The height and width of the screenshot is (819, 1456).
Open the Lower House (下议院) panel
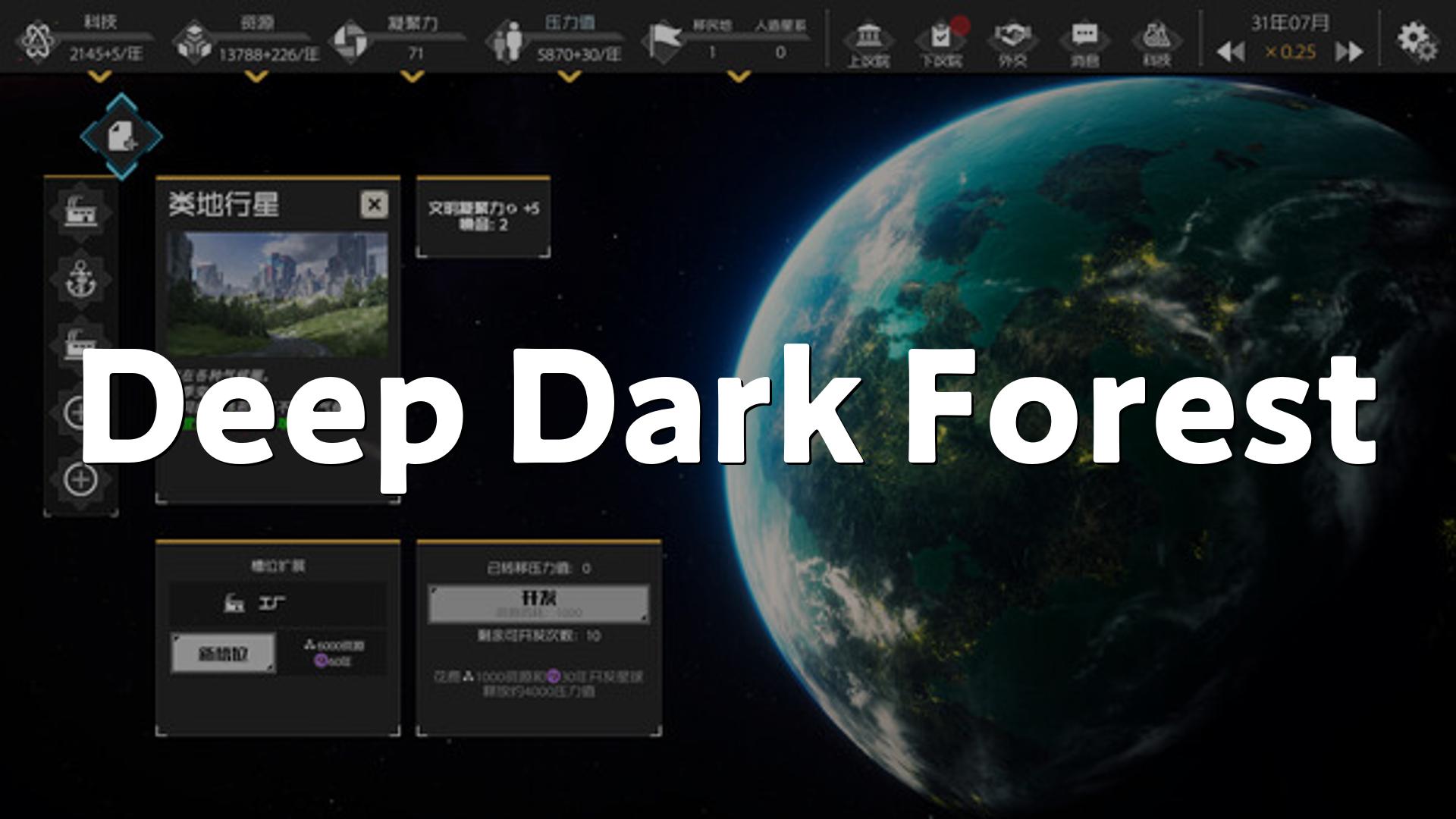click(941, 44)
